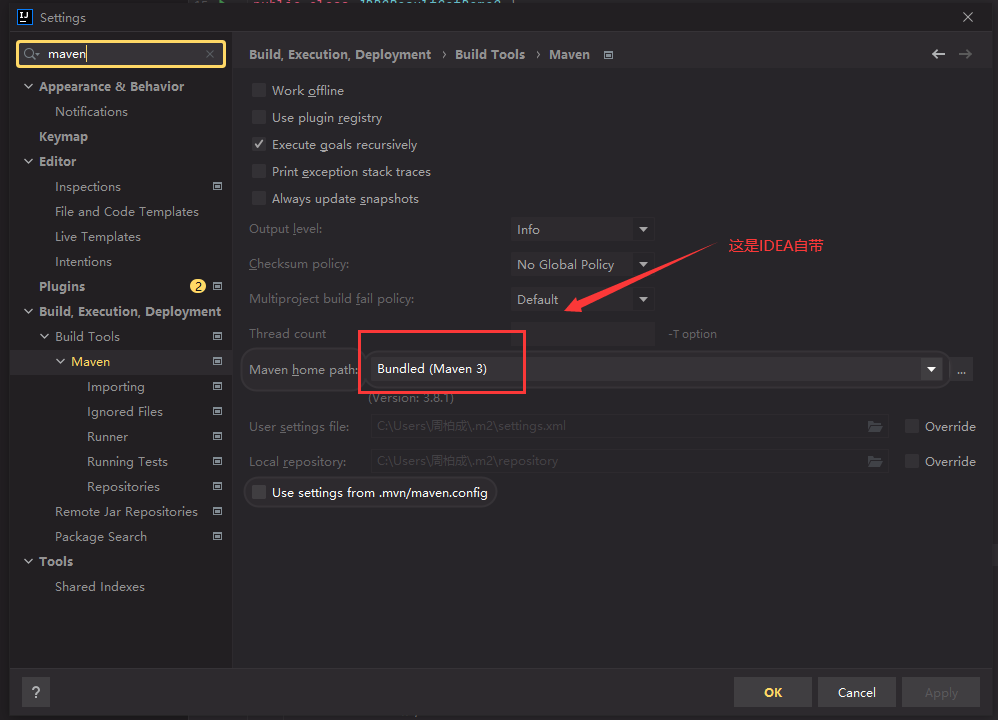This screenshot has width=998, height=720.
Task: Click the Apply button
Action: pos(941,692)
